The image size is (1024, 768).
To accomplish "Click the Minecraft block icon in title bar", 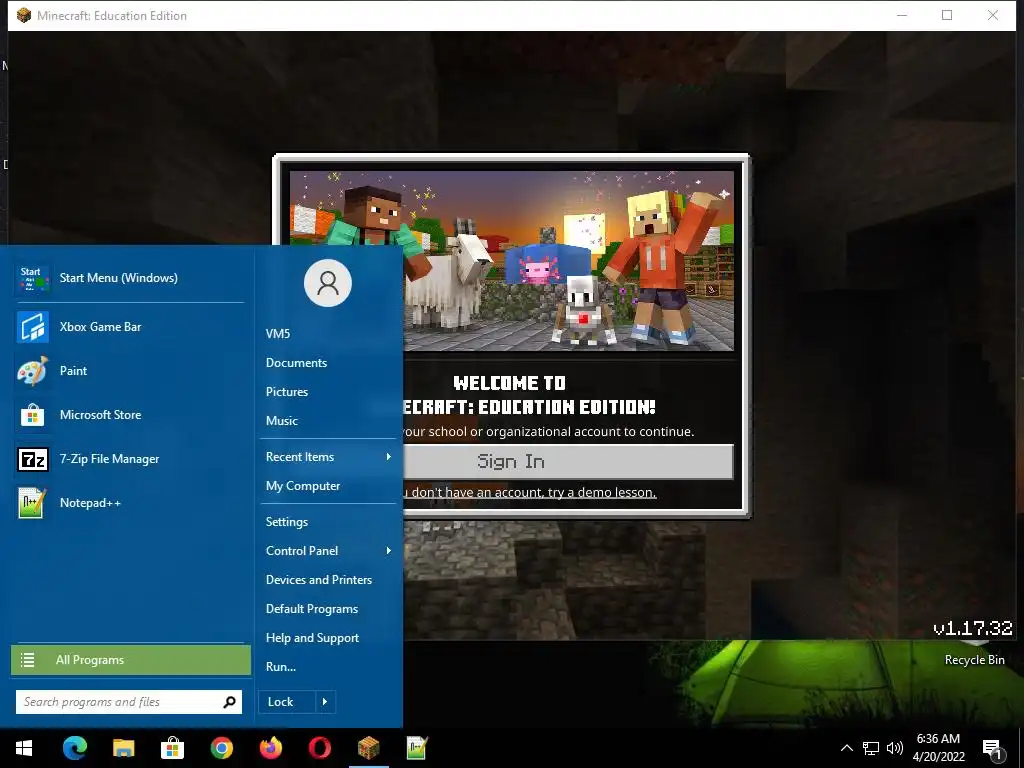I will pyautogui.click(x=24, y=15).
